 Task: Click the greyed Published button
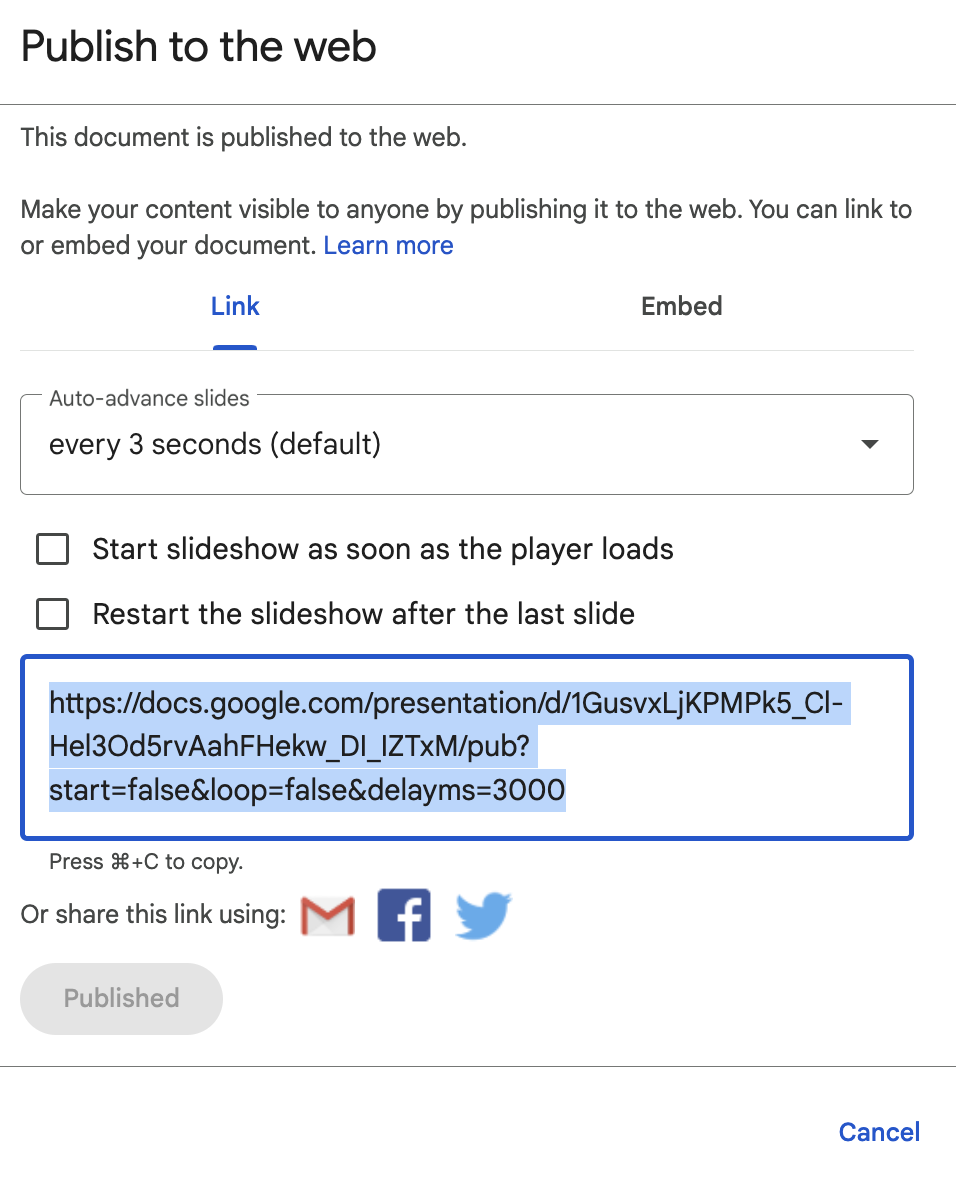click(121, 999)
